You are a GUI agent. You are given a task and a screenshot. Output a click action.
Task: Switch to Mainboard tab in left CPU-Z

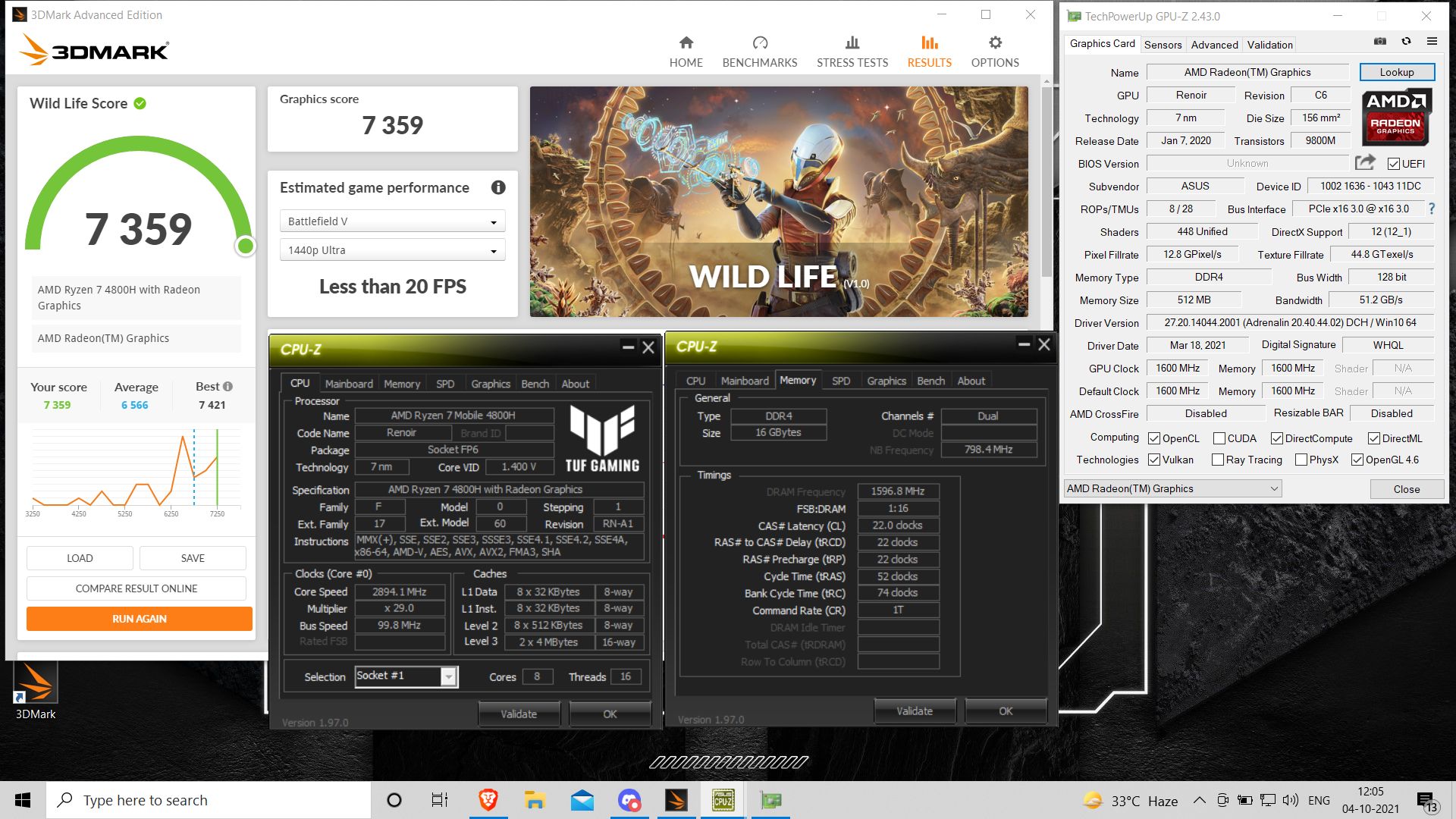coord(349,384)
